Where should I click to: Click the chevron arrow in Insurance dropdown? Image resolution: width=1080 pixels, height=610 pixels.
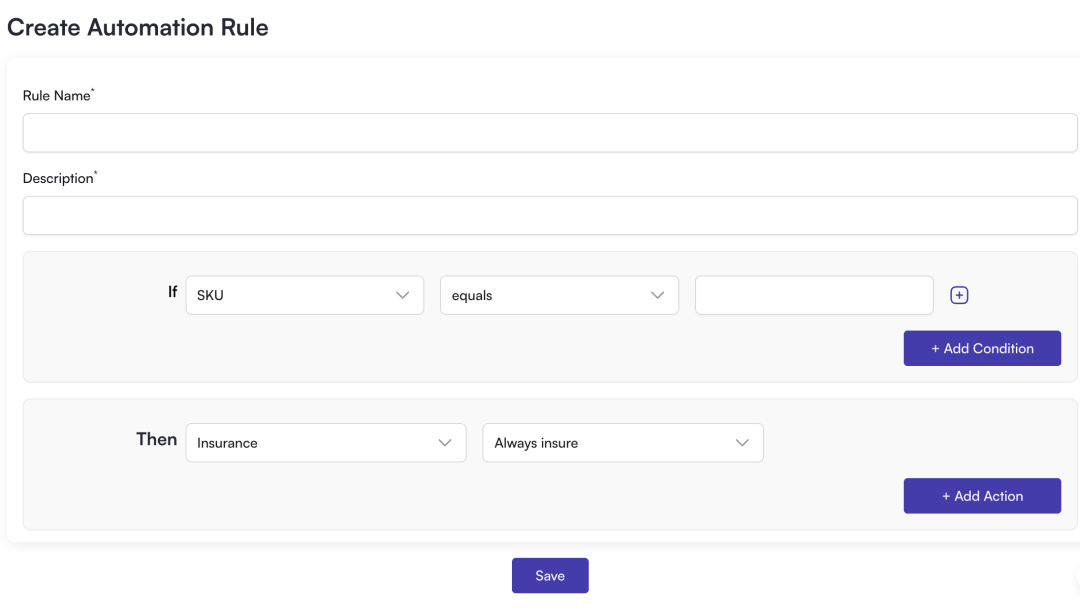tap(445, 443)
